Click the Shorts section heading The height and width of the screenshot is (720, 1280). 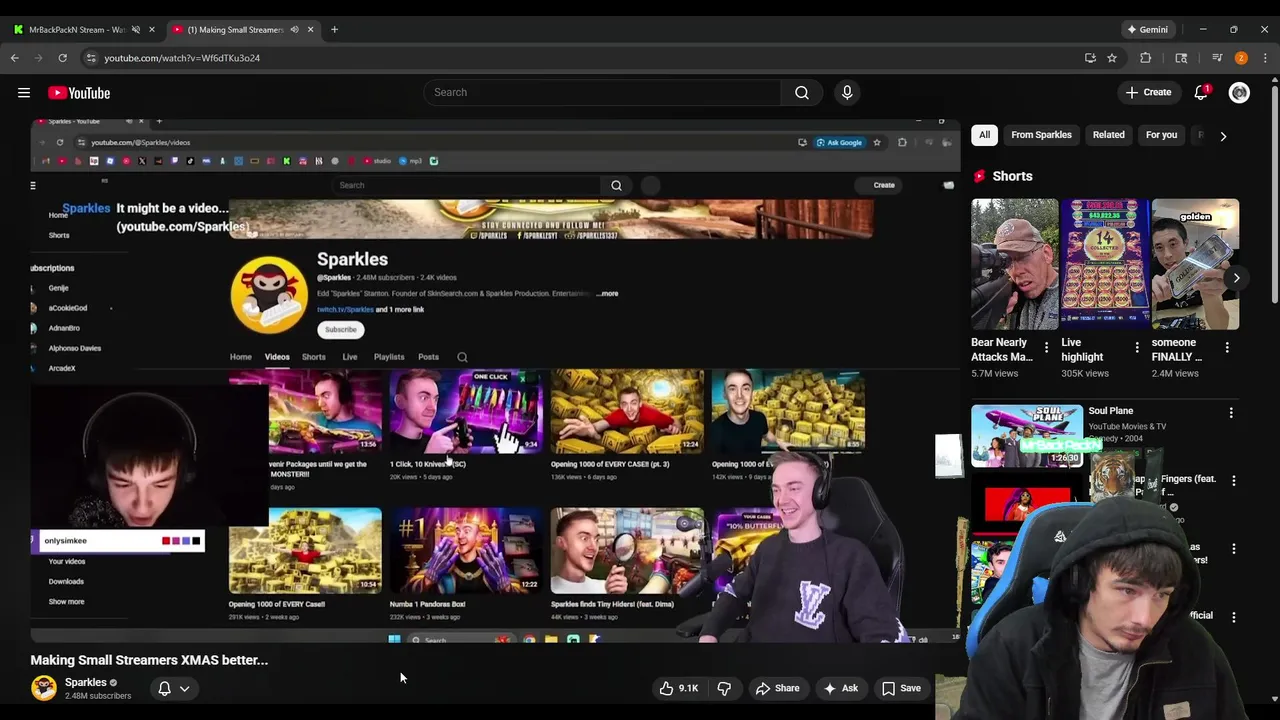[x=1012, y=176]
